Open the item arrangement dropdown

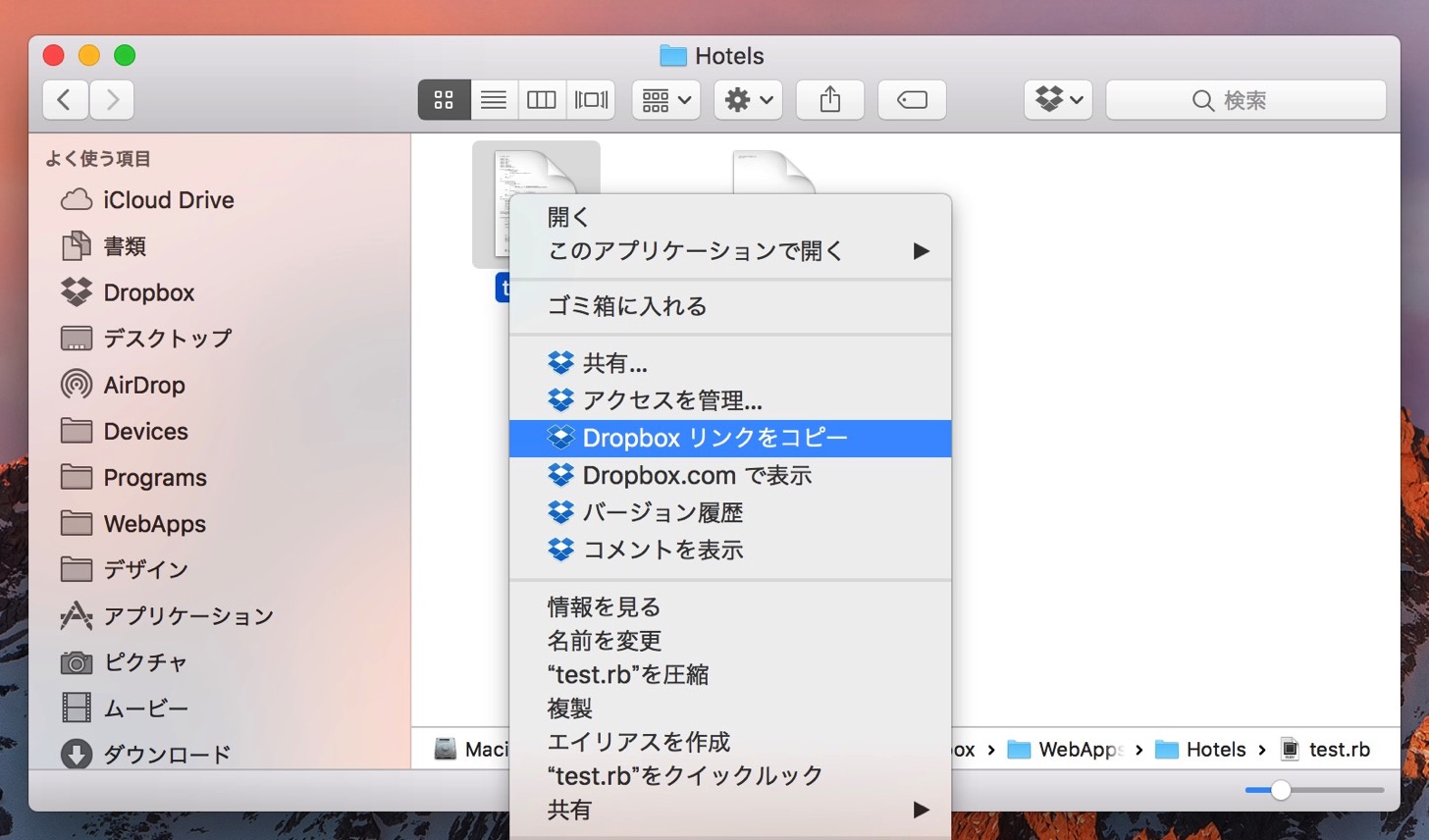(x=665, y=99)
